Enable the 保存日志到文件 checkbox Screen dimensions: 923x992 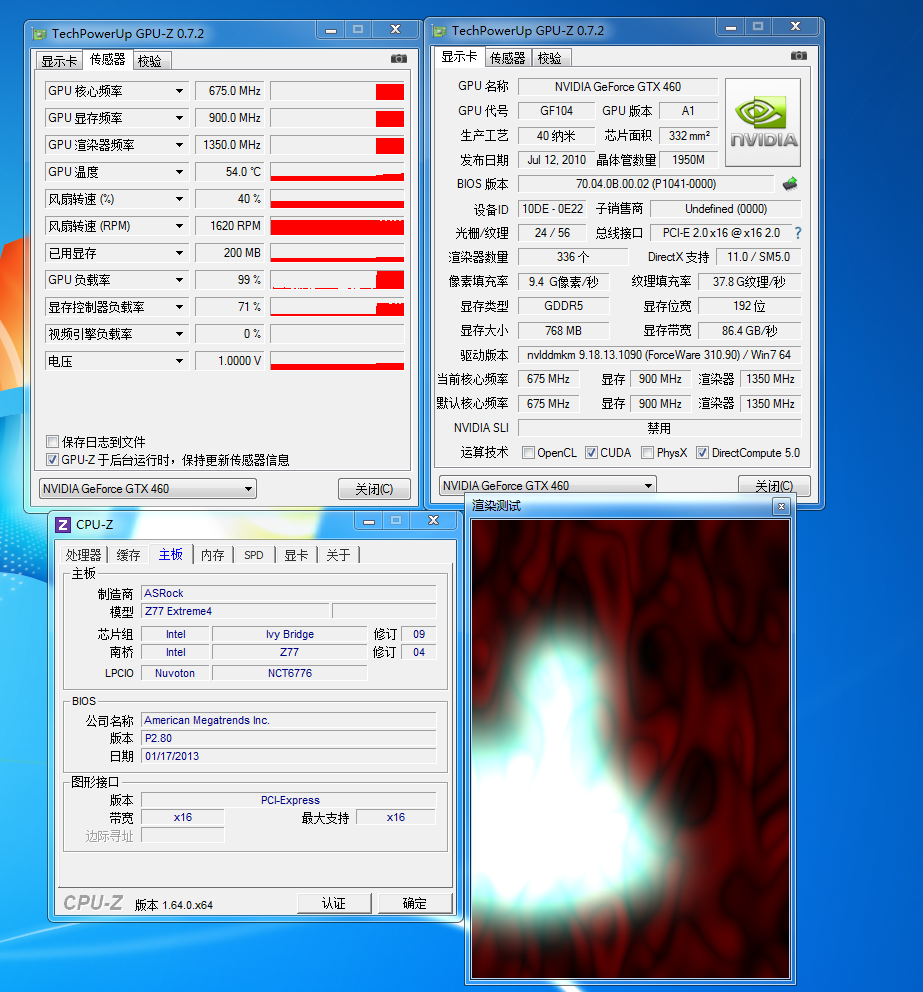point(53,442)
